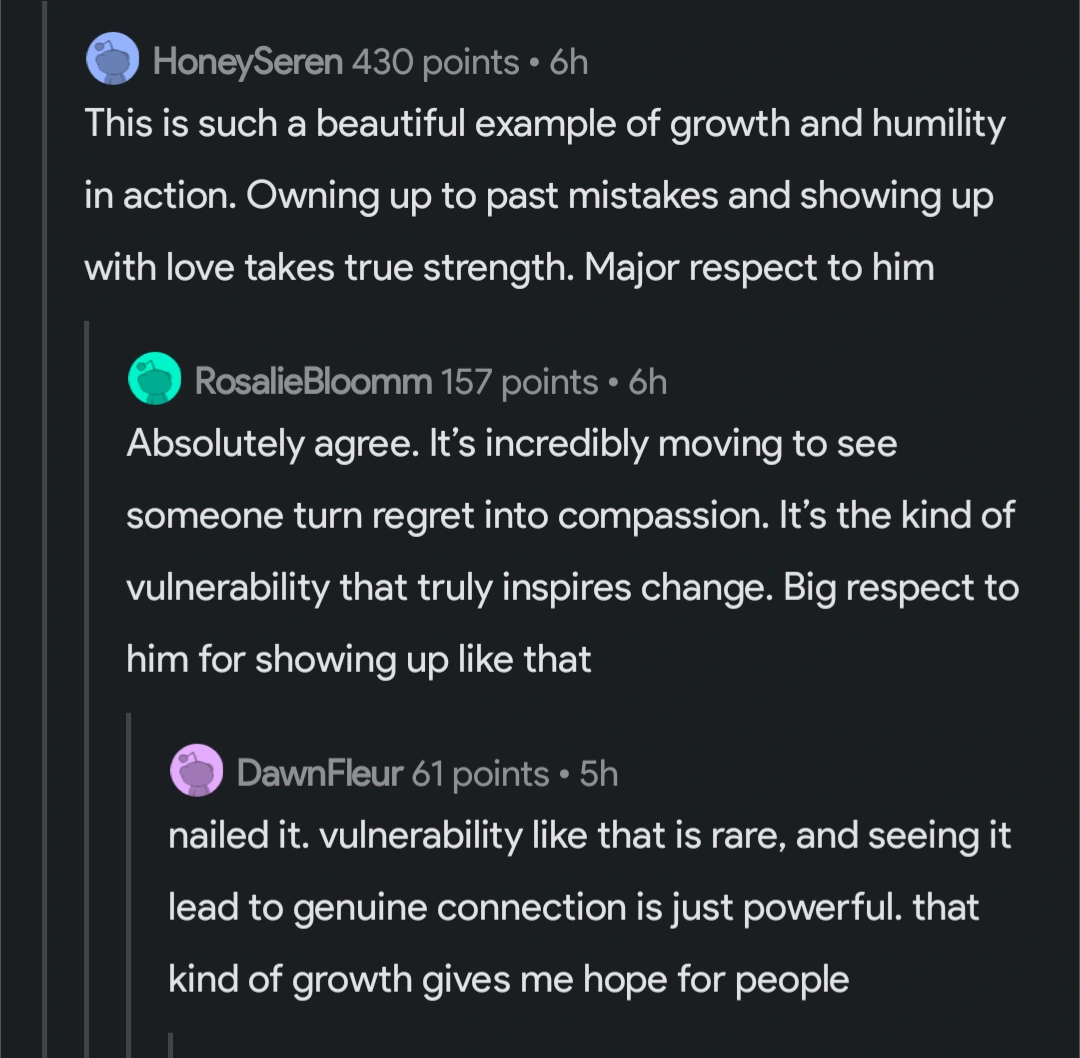Click the text "Major respect to him"

(x=760, y=267)
